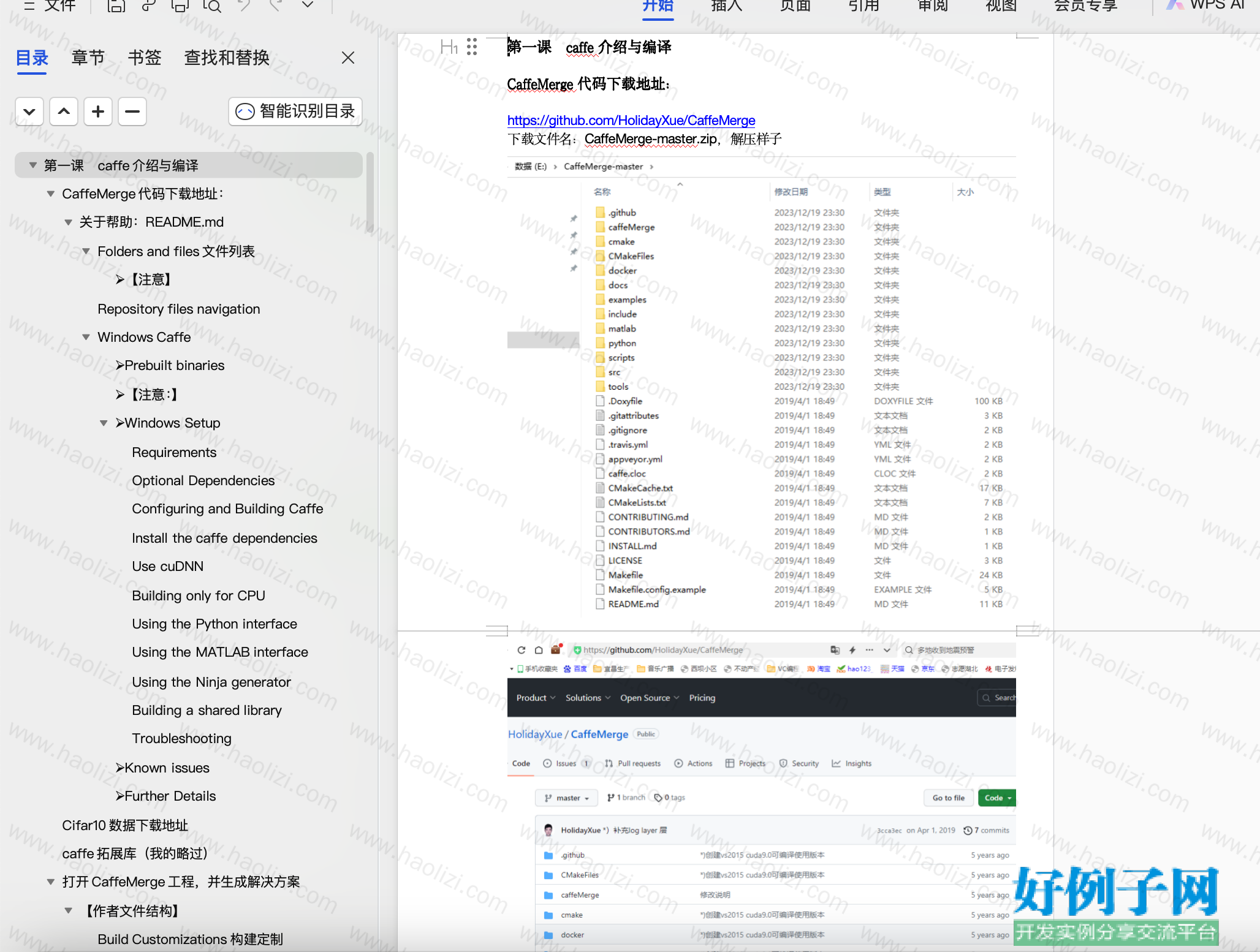Jump to Further Details in outline

pos(166,796)
